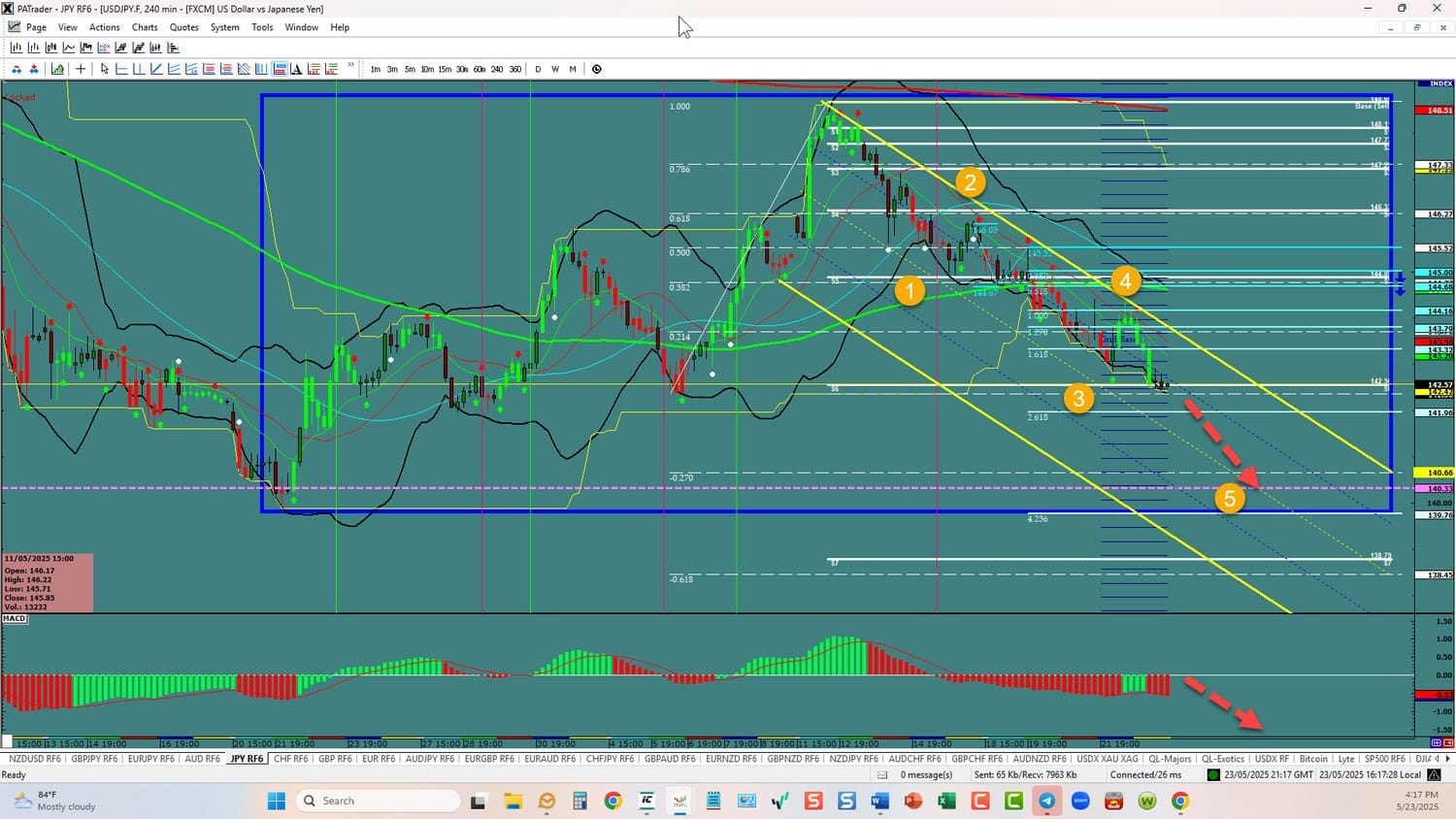
Task: Open the Tools menu
Action: tap(262, 27)
